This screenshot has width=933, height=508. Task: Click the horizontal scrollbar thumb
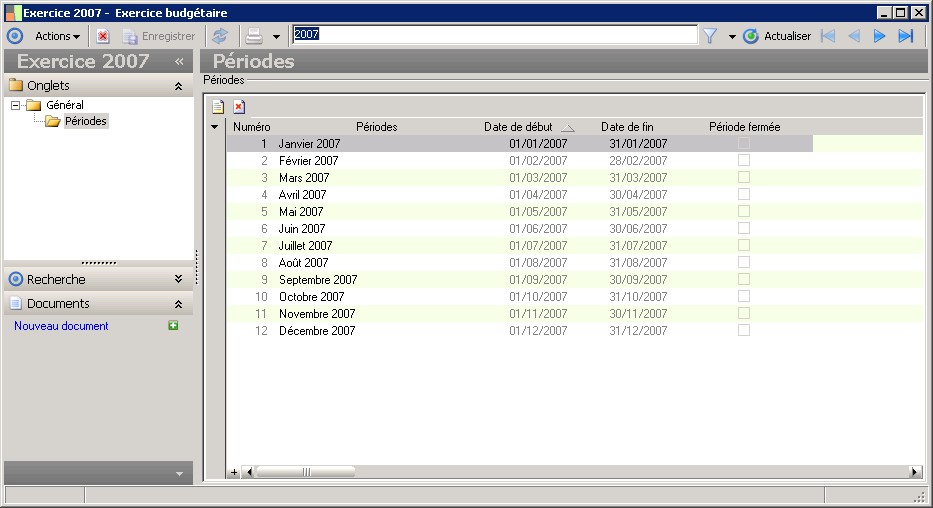pos(306,472)
